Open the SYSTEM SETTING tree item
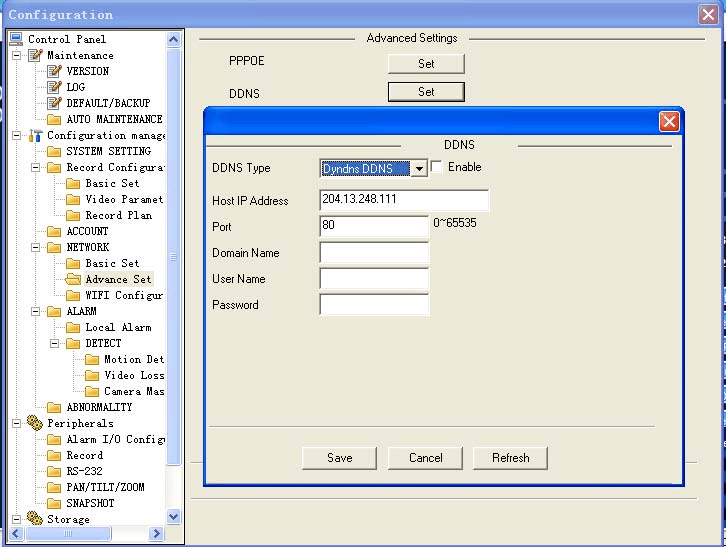 pos(108,151)
